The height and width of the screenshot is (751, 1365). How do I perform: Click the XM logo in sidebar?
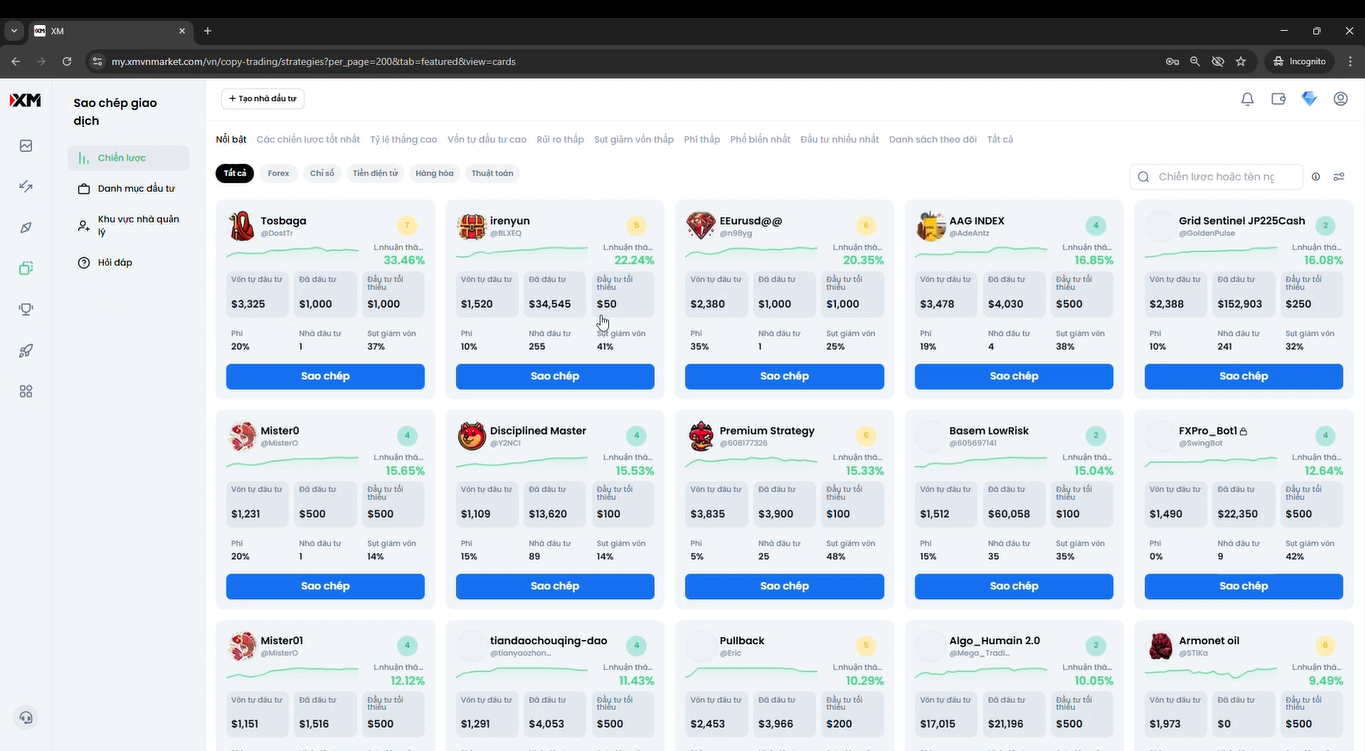point(26,100)
